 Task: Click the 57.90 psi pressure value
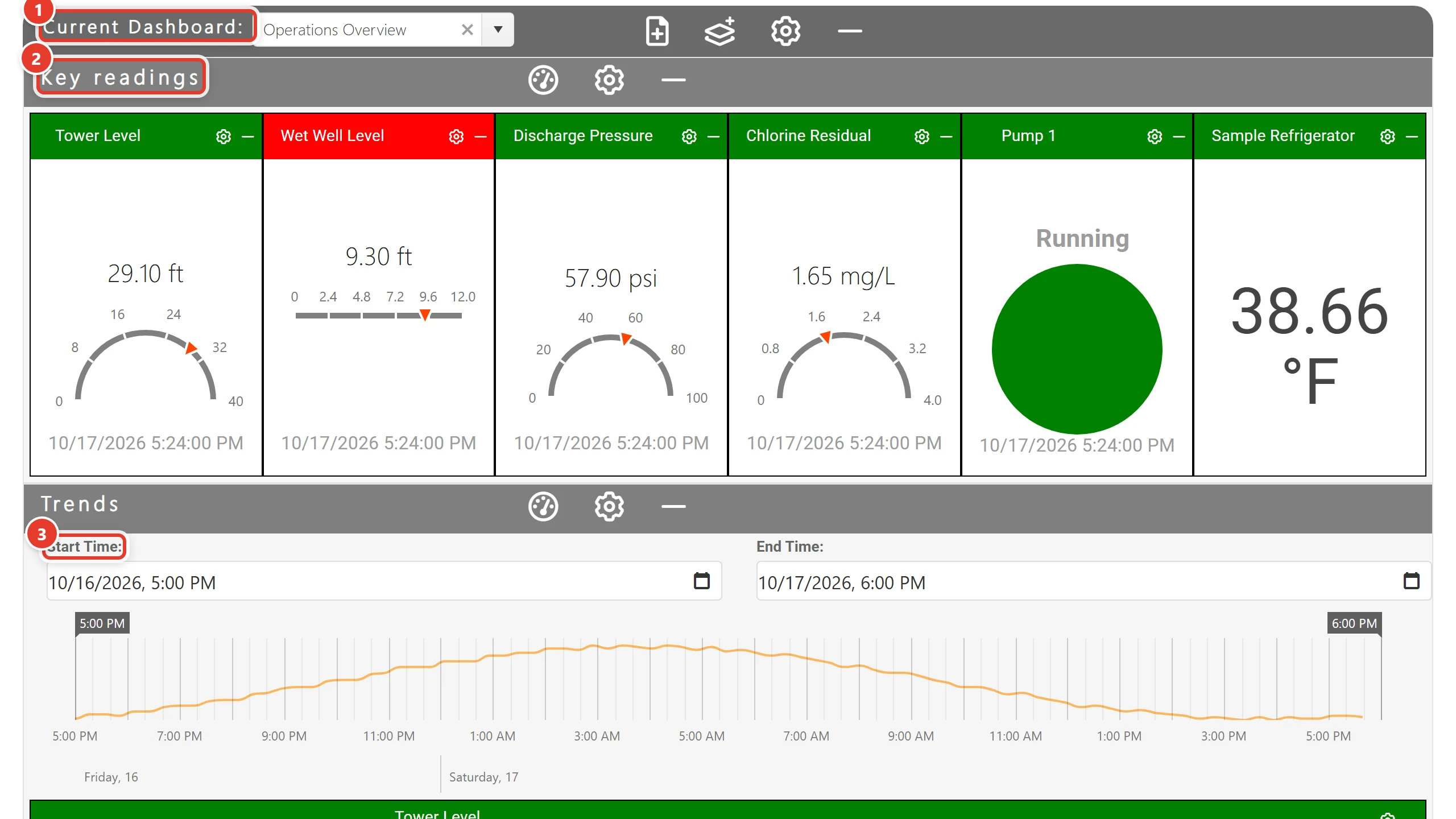click(611, 278)
